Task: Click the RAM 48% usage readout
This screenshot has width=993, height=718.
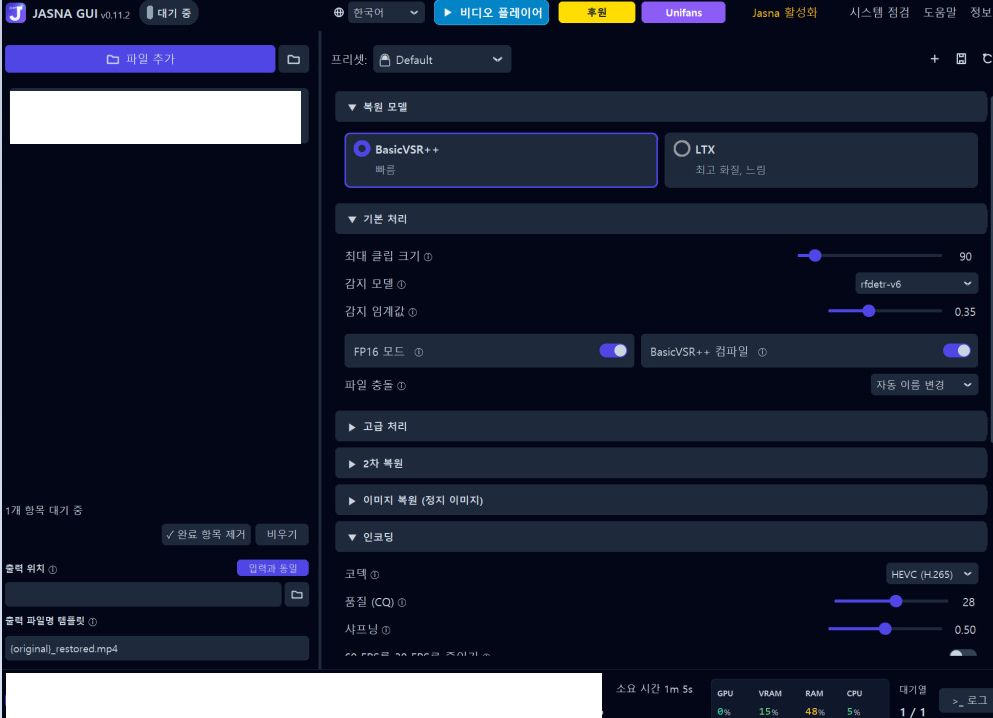Action: click(814, 703)
